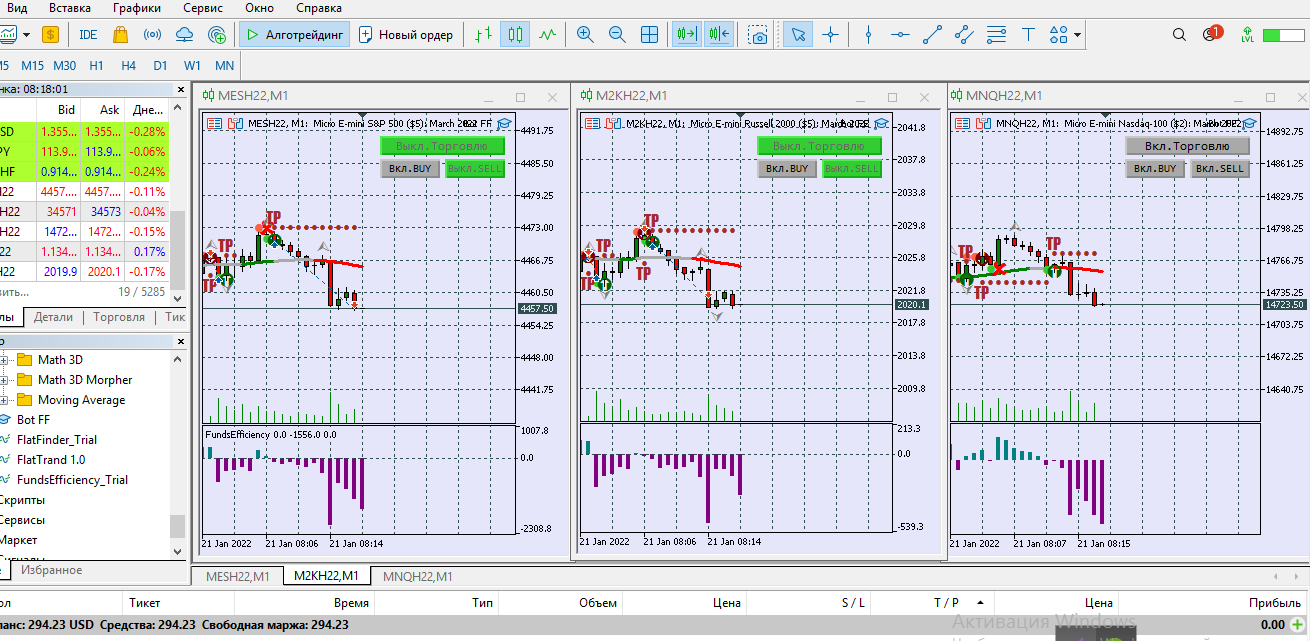This screenshot has width=1310, height=641.
Task: Open the MetaEditor IDE
Action: 88,35
